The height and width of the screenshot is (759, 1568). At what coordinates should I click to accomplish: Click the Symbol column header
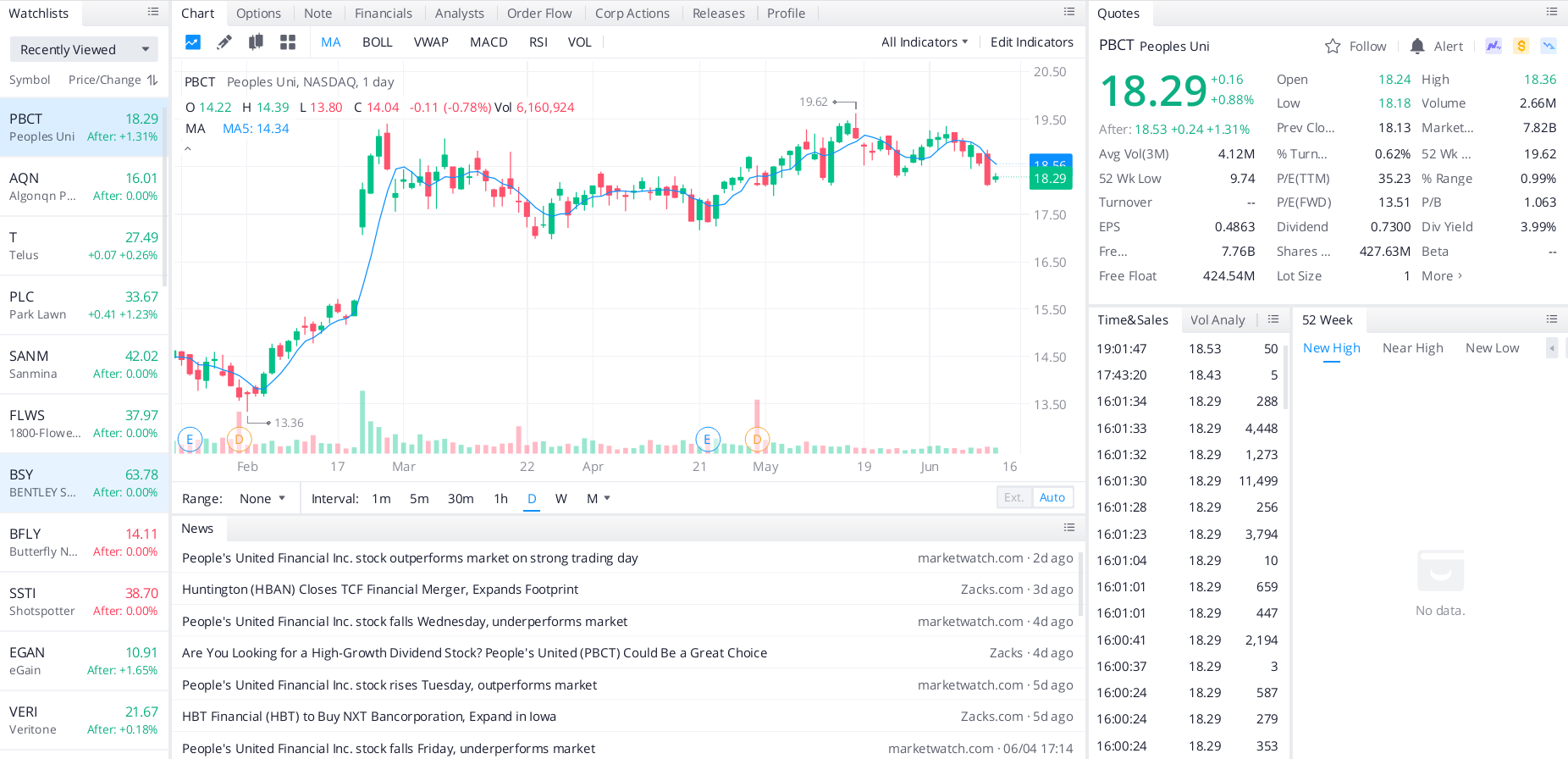30,80
